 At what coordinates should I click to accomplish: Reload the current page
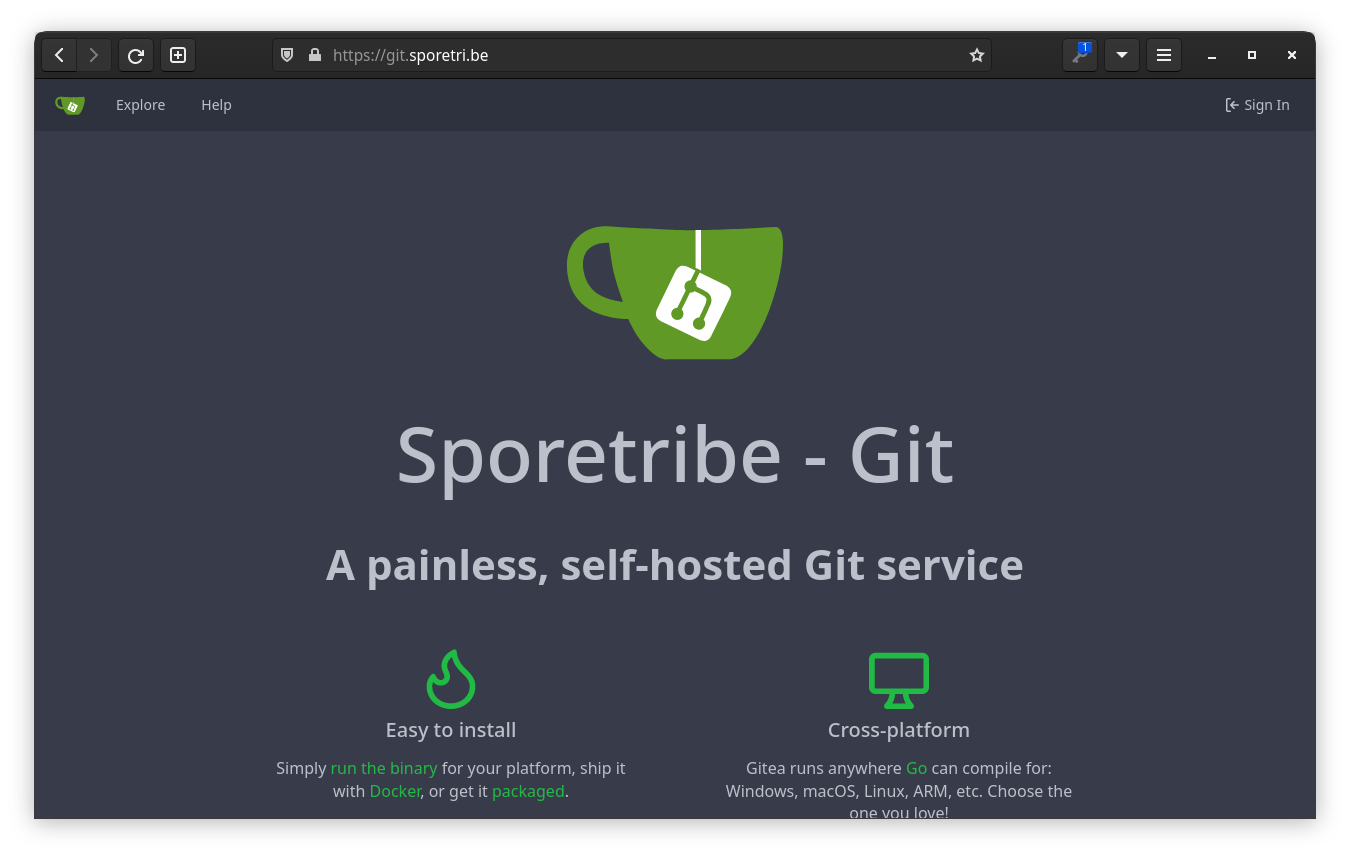[136, 55]
